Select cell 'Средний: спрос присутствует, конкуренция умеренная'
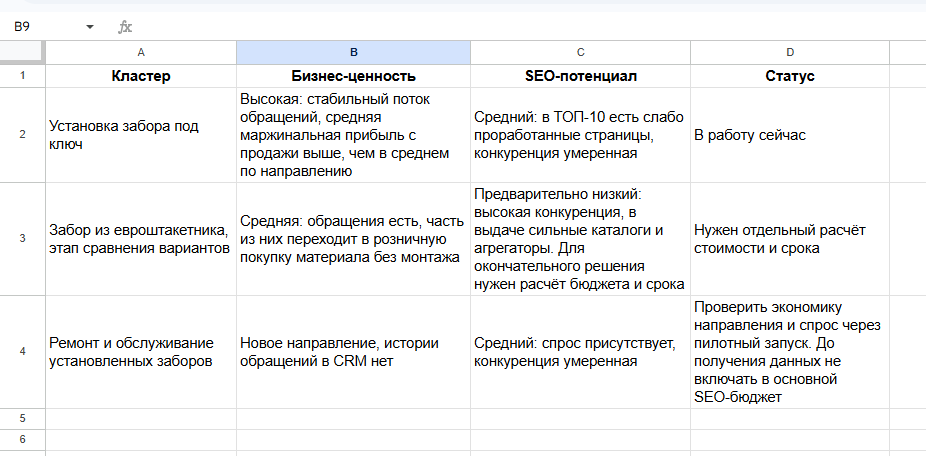Image resolution: width=926 pixels, height=456 pixels. point(581,351)
